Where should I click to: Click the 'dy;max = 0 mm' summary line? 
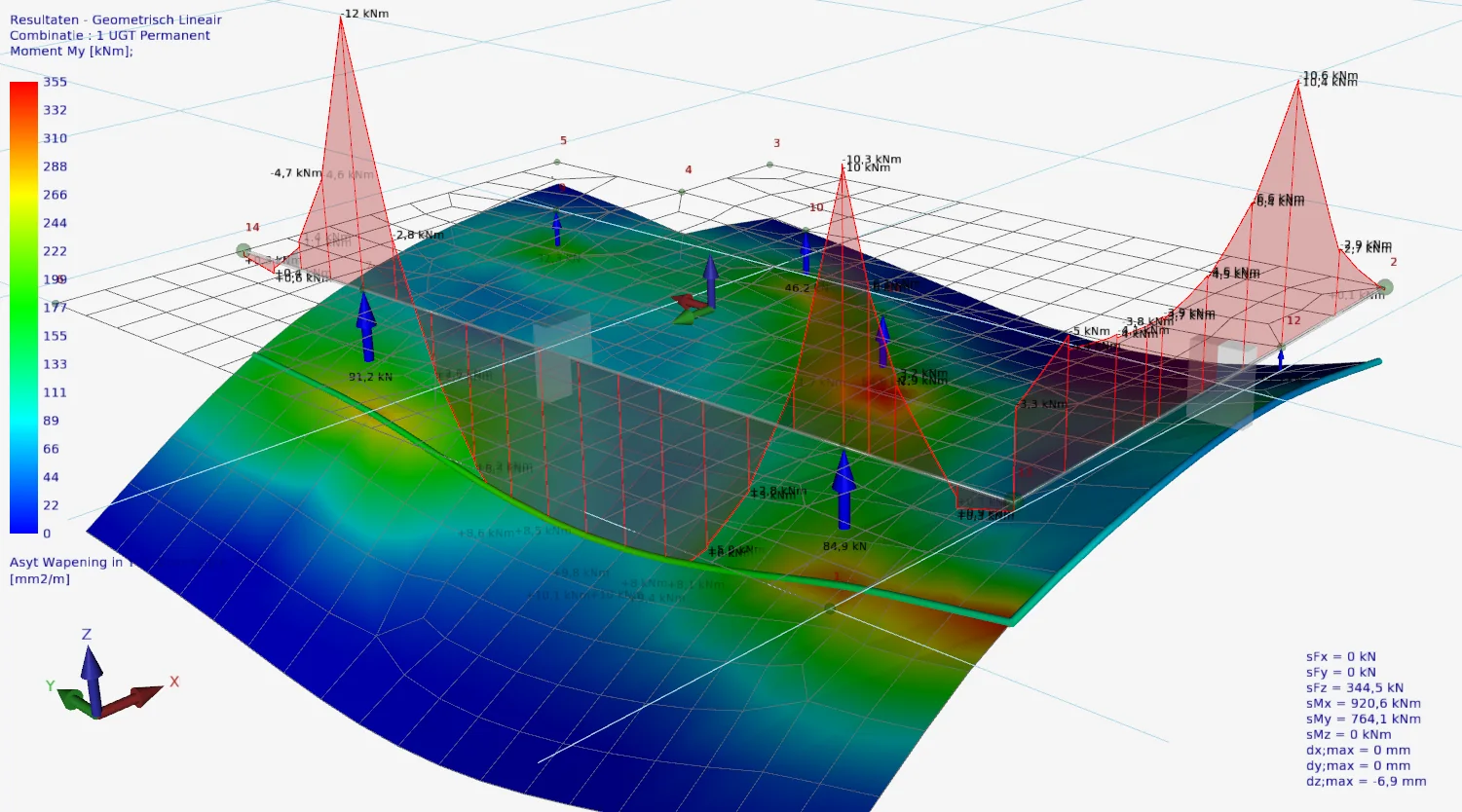[x=1359, y=766]
